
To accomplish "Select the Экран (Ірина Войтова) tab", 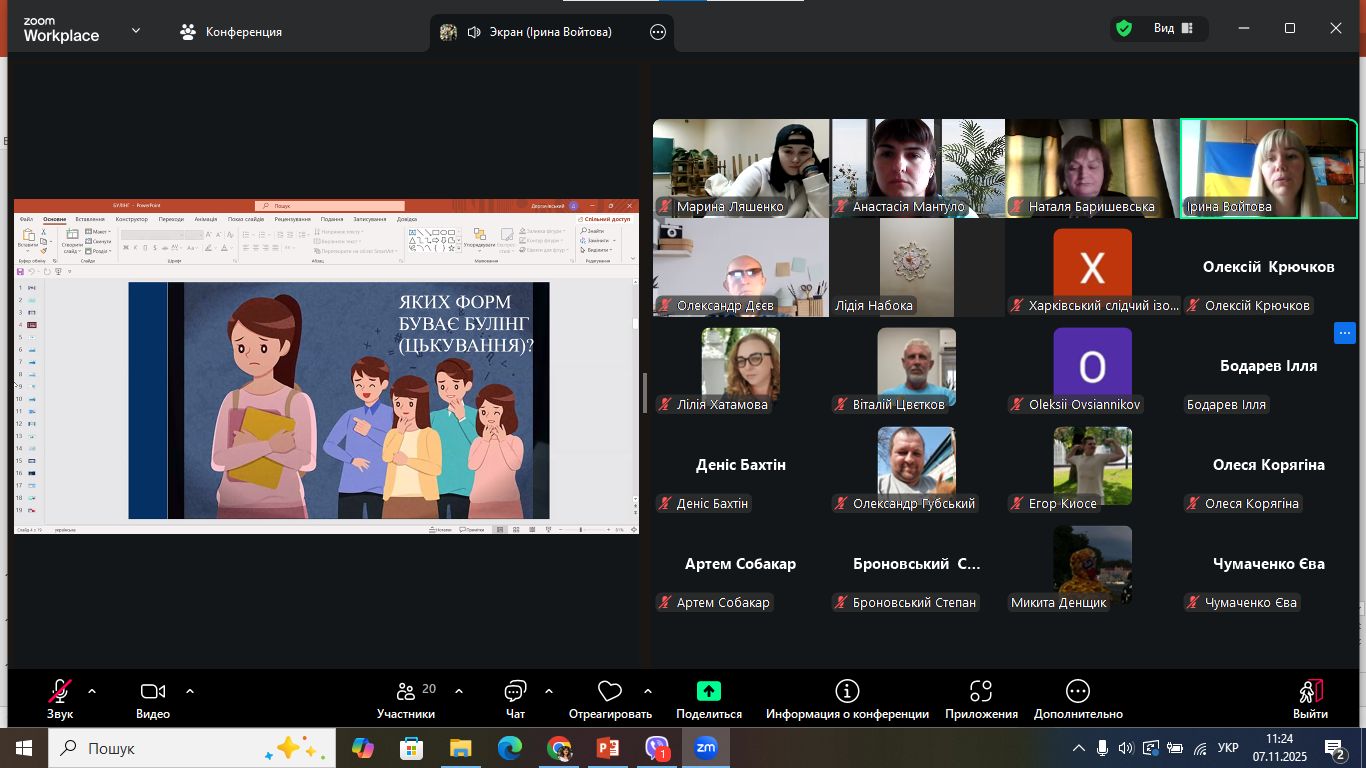I will [x=540, y=32].
